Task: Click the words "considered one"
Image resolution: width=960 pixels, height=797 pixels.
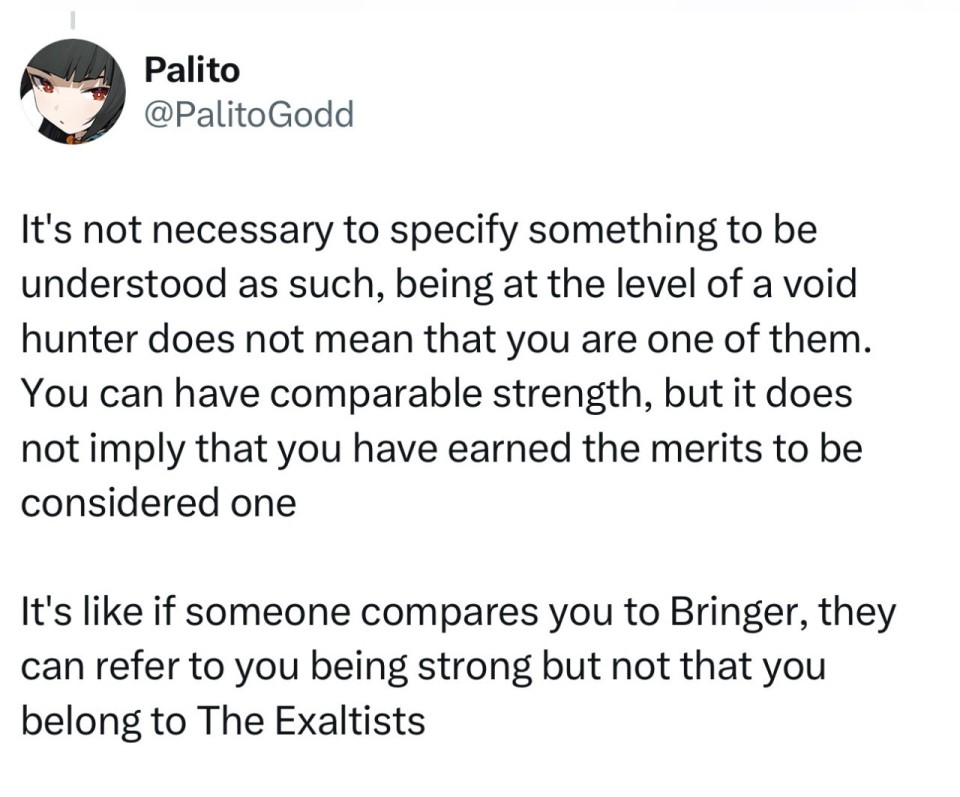Action: [x=159, y=501]
